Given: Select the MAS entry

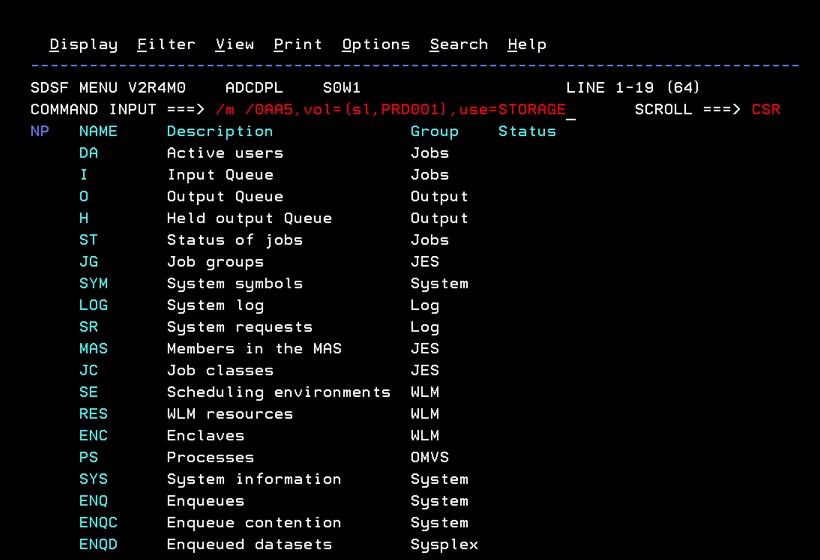Looking at the screenshot, I should click(94, 348).
